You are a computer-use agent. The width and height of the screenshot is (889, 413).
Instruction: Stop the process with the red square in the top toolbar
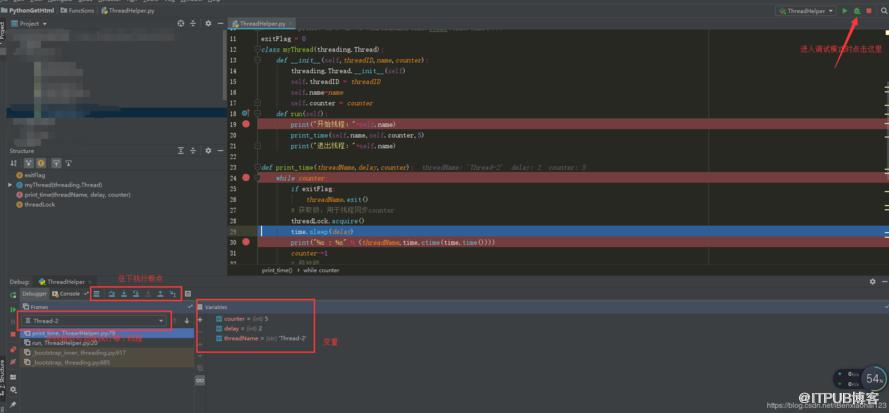(869, 11)
